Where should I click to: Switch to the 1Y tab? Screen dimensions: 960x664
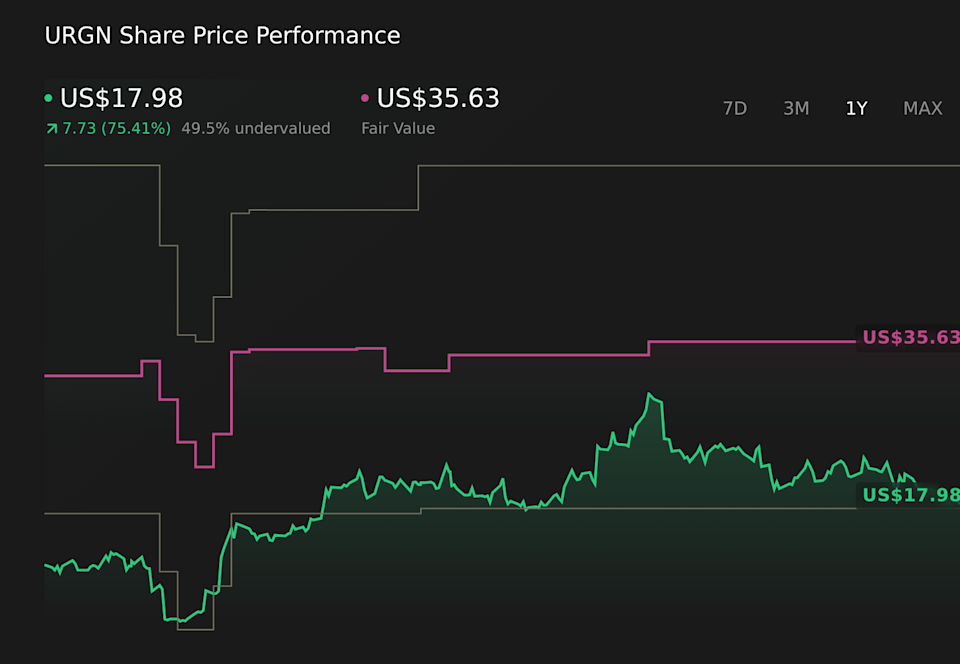856,108
